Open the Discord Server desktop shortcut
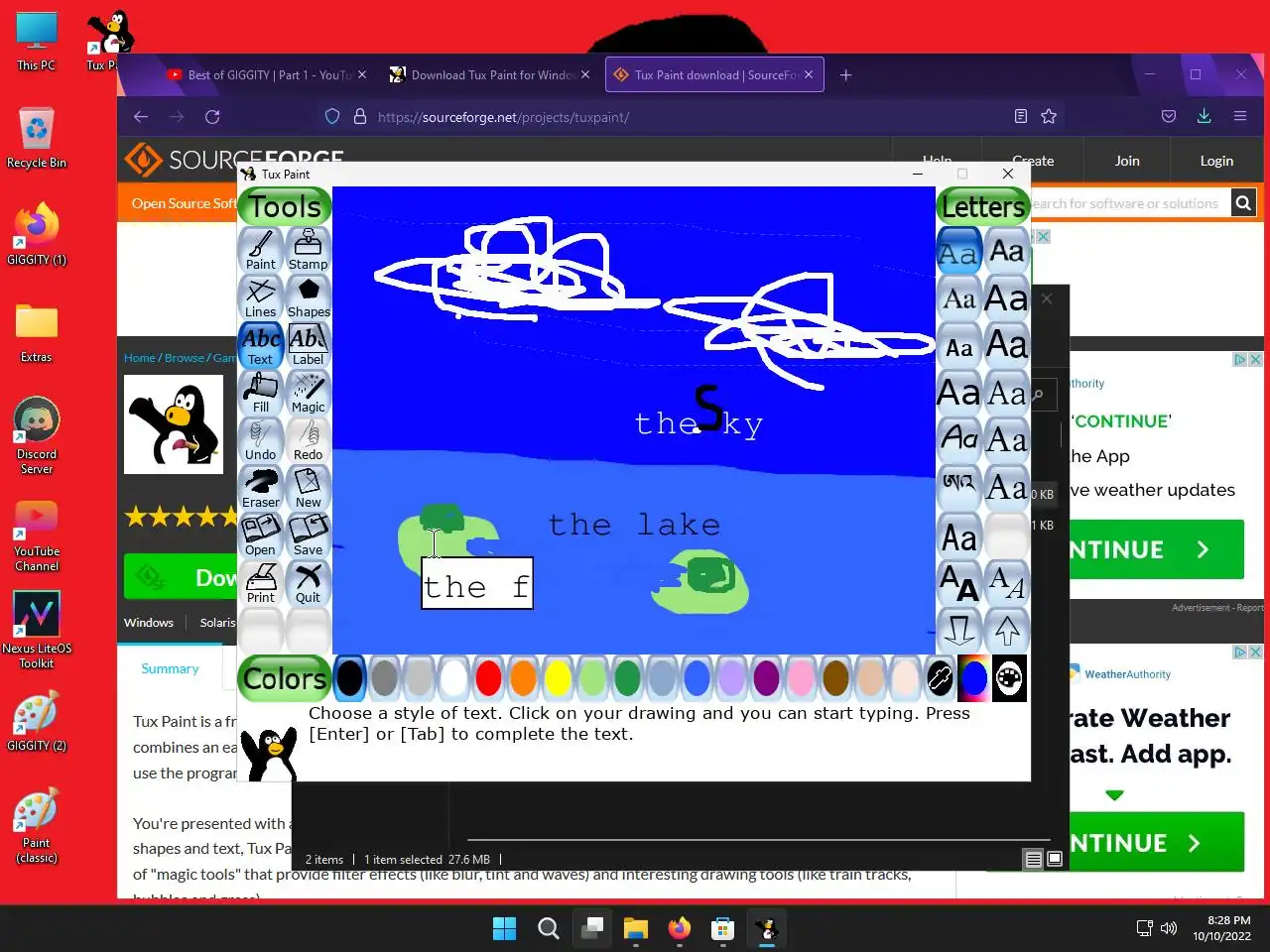This screenshot has height=952, width=1270. tap(37, 436)
